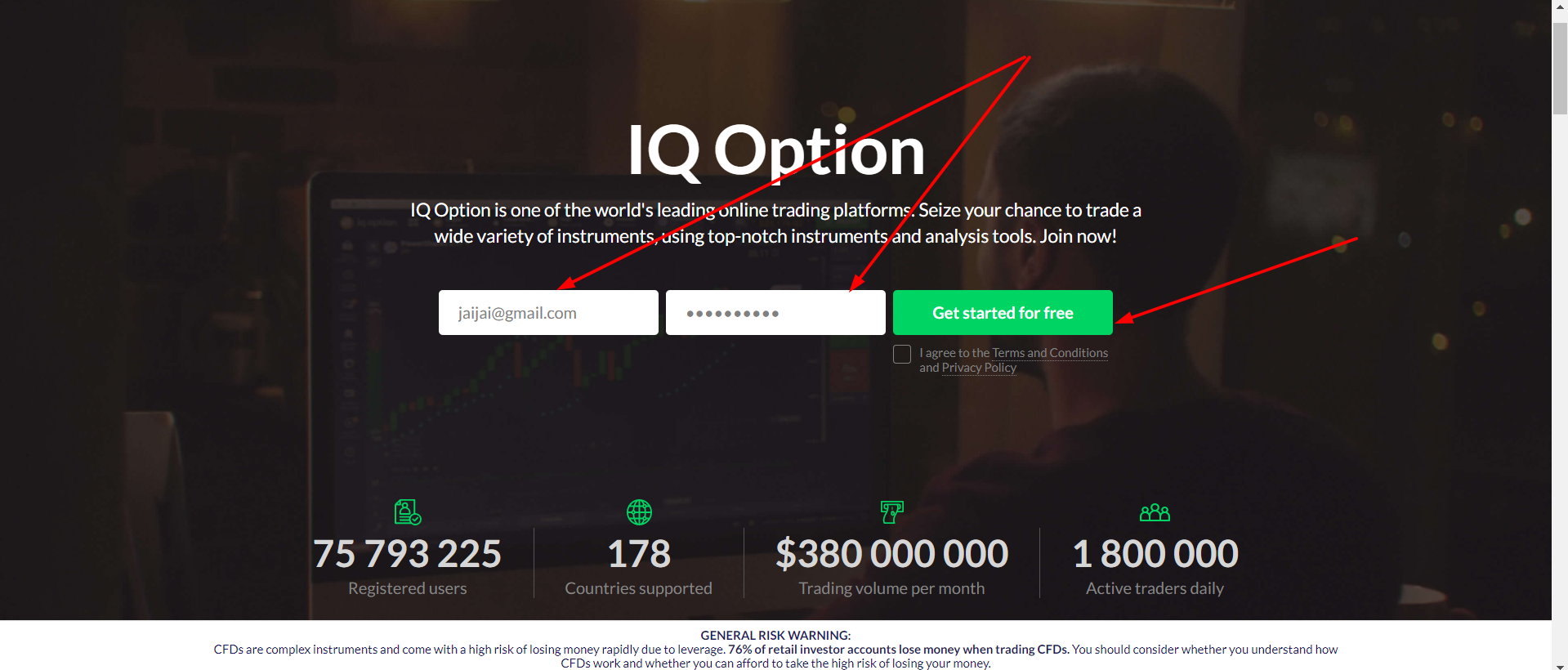The width and height of the screenshot is (1568, 670).
Task: Click the globe icon above Countries supported
Action: click(x=639, y=512)
